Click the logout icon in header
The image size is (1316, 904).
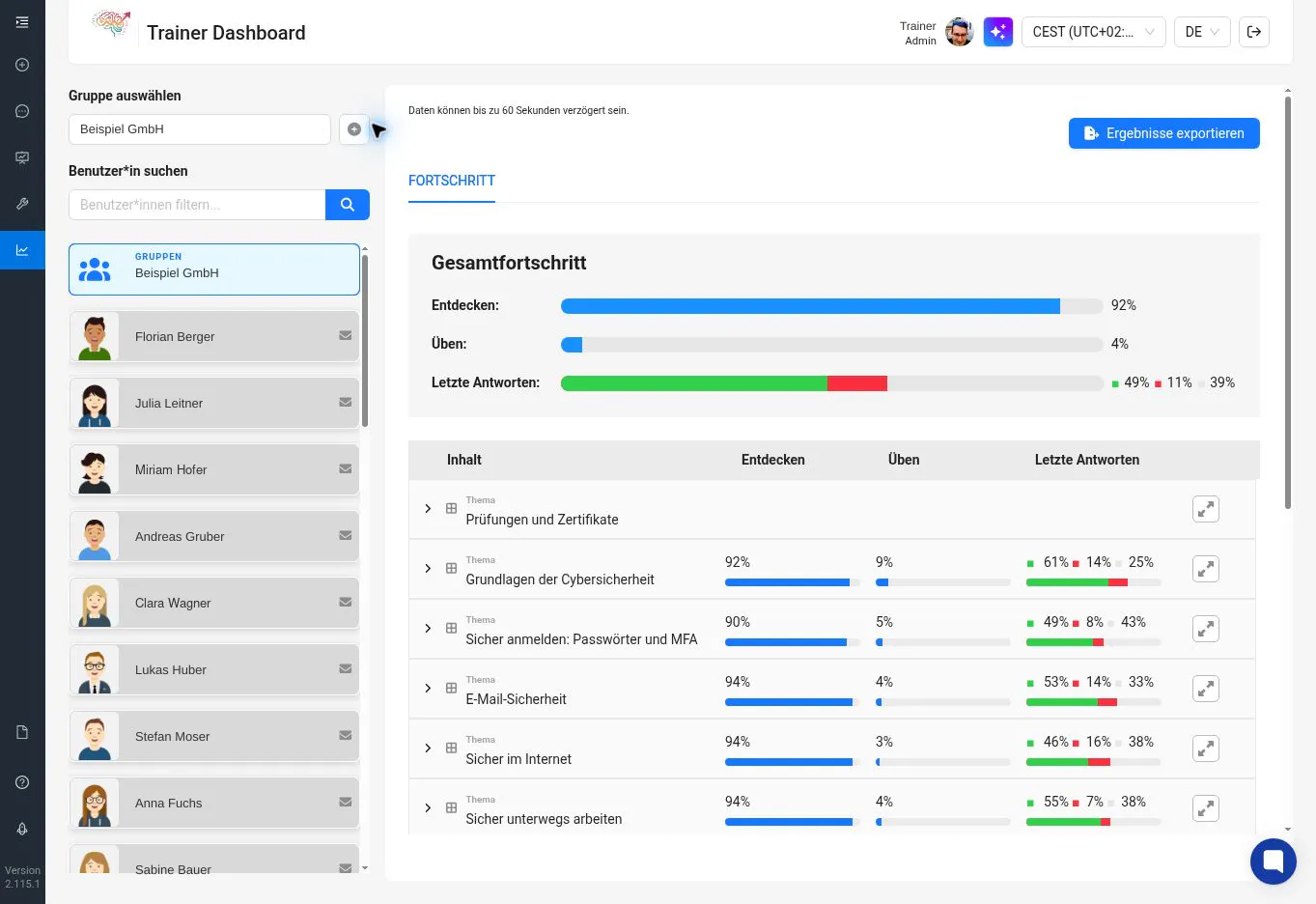(1254, 32)
